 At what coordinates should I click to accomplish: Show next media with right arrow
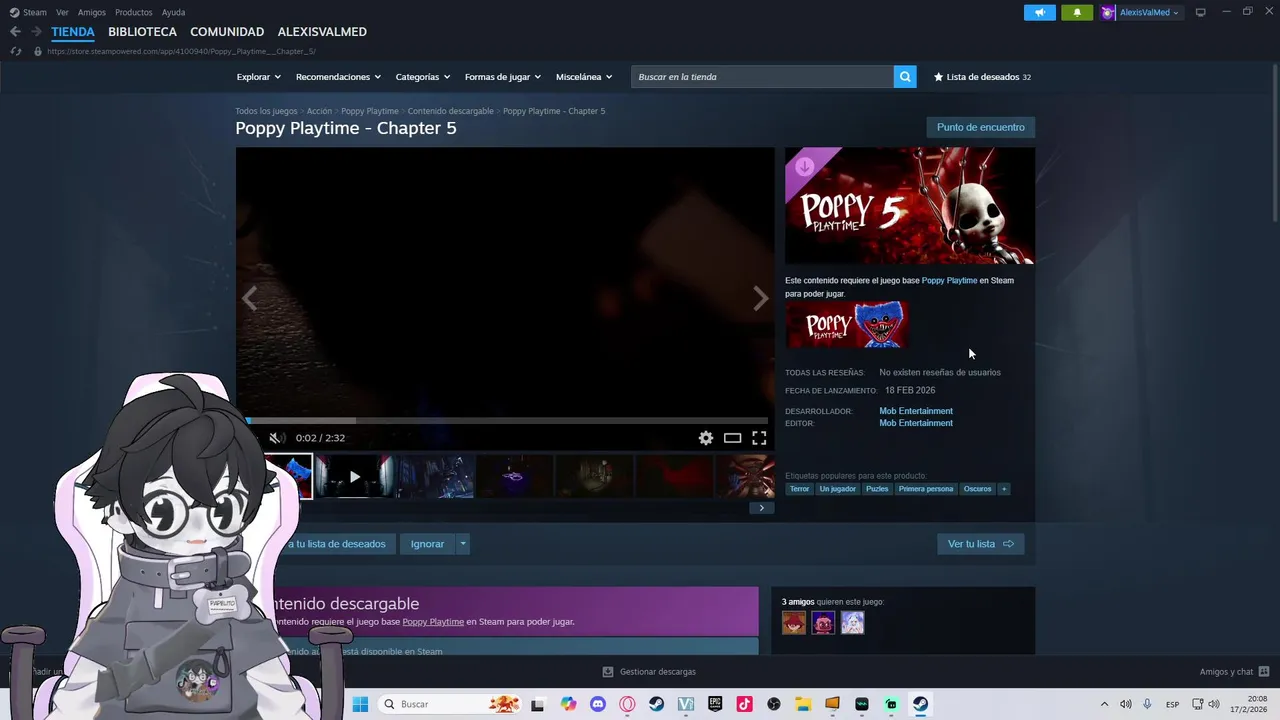coord(760,298)
